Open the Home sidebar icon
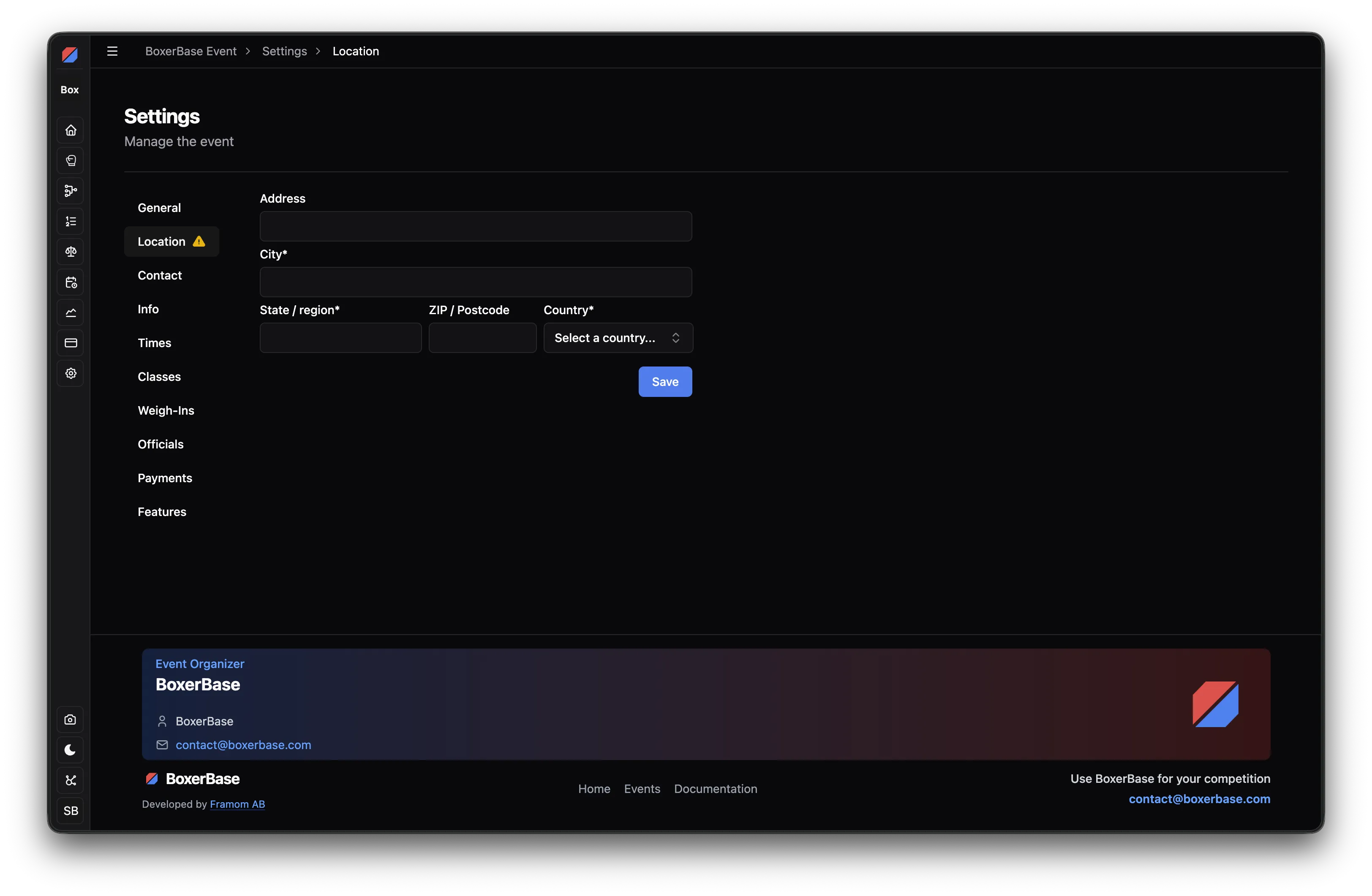The width and height of the screenshot is (1372, 896). pyautogui.click(x=70, y=130)
